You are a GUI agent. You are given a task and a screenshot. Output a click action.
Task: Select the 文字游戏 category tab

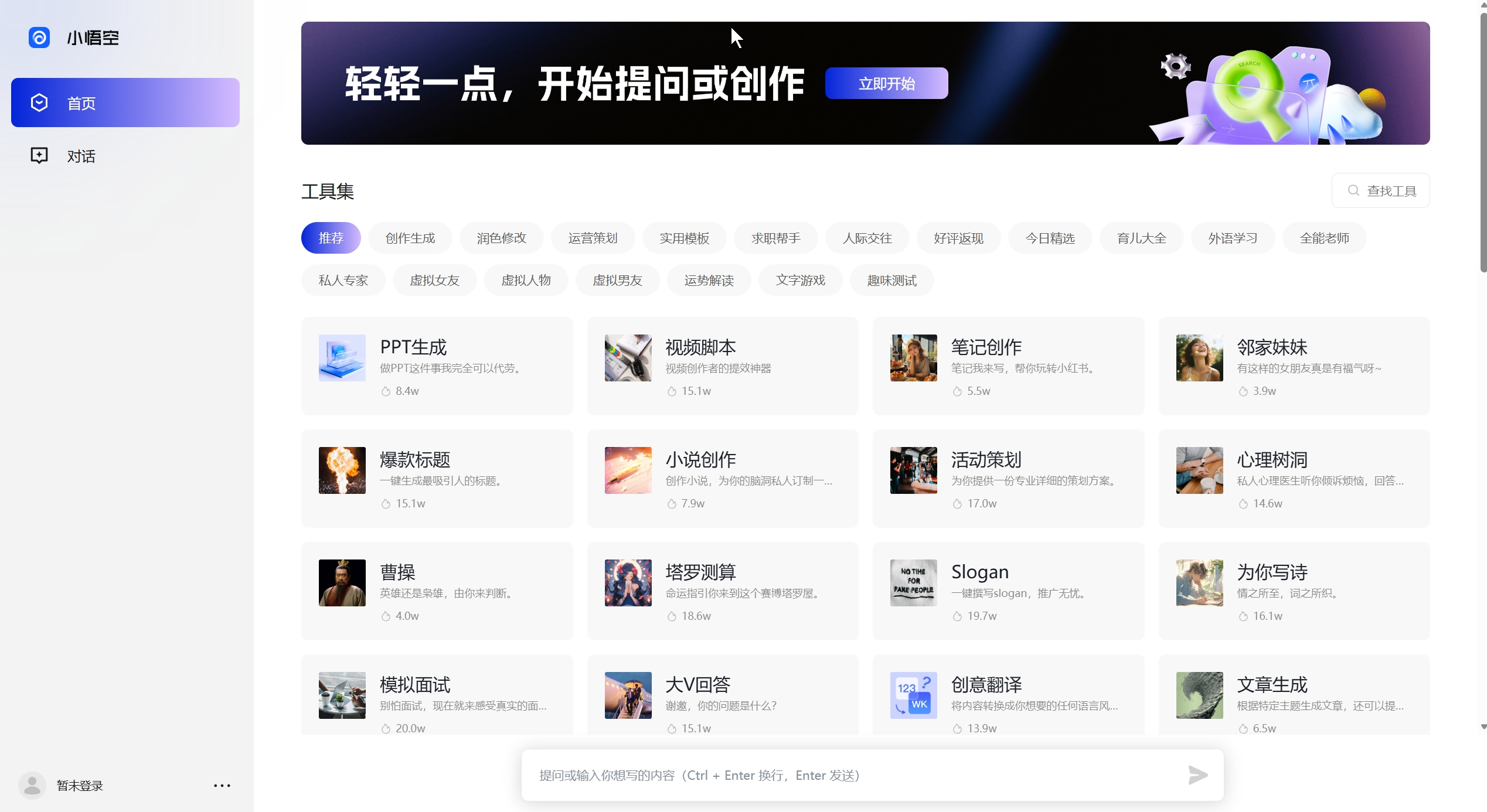coord(801,281)
